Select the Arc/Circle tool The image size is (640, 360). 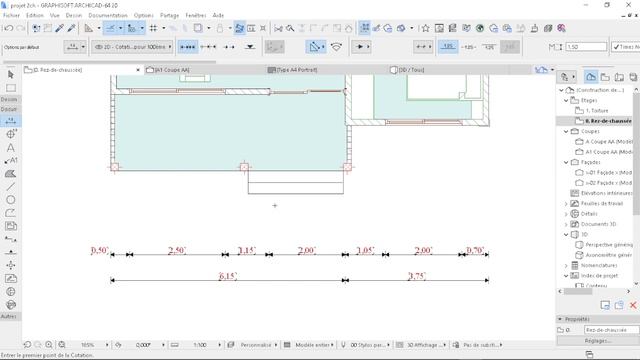[x=11, y=200]
